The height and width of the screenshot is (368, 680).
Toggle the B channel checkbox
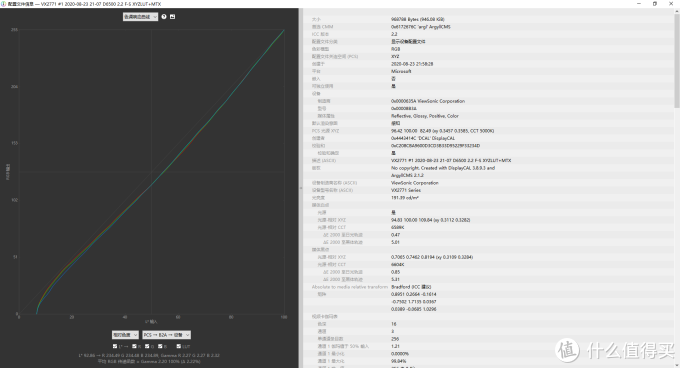pos(160,346)
